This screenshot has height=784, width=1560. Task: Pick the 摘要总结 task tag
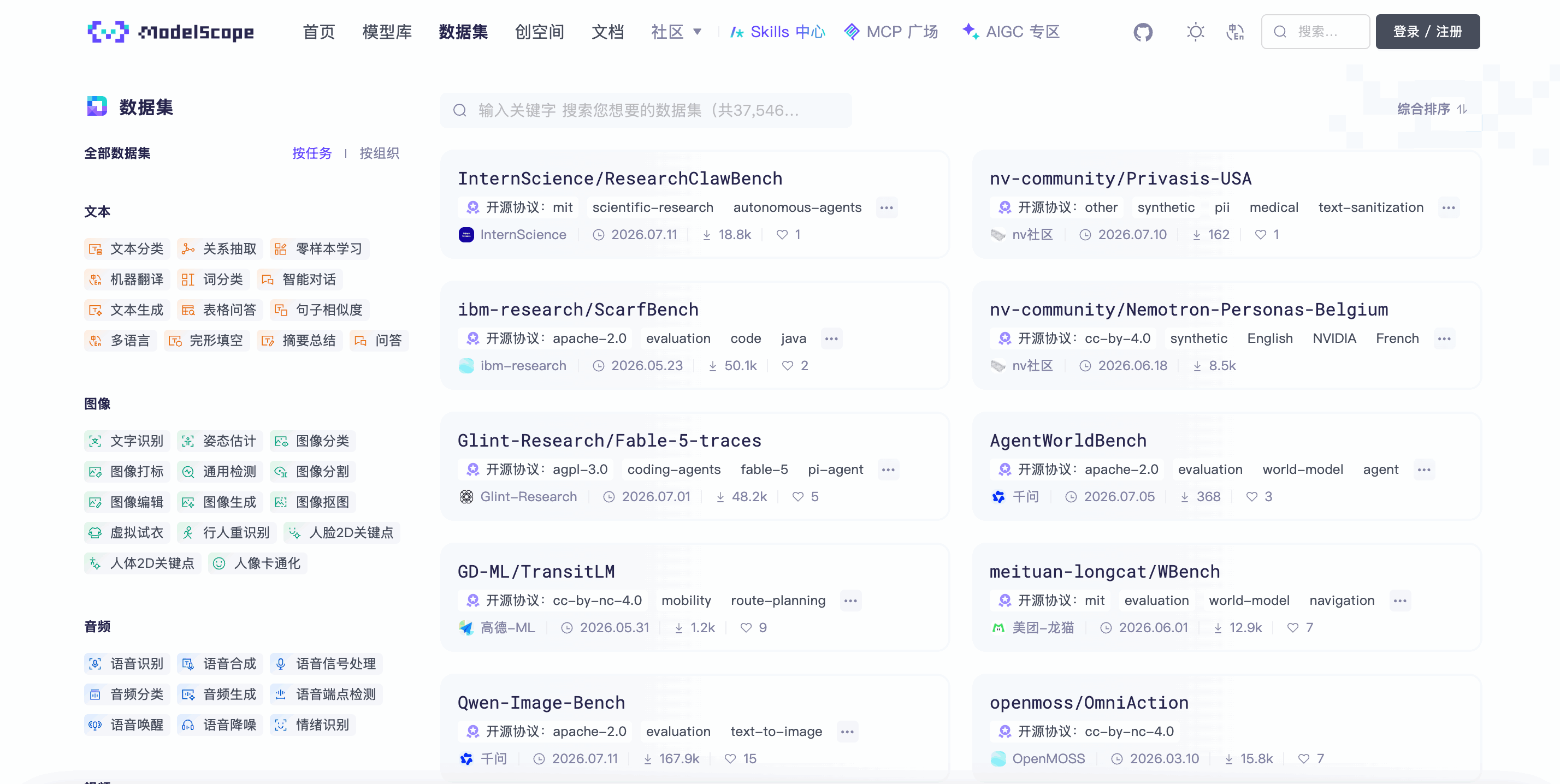(x=299, y=340)
